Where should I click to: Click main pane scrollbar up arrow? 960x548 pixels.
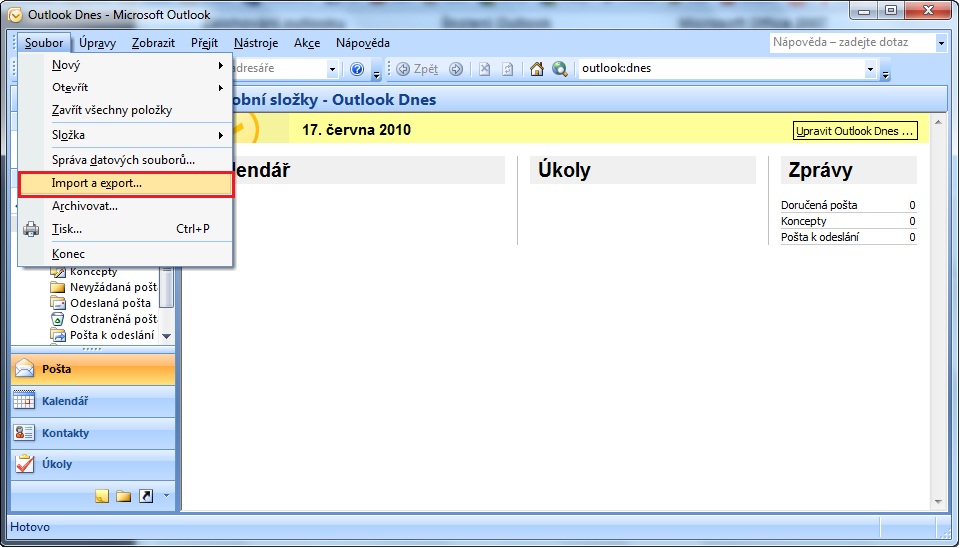pos(938,122)
